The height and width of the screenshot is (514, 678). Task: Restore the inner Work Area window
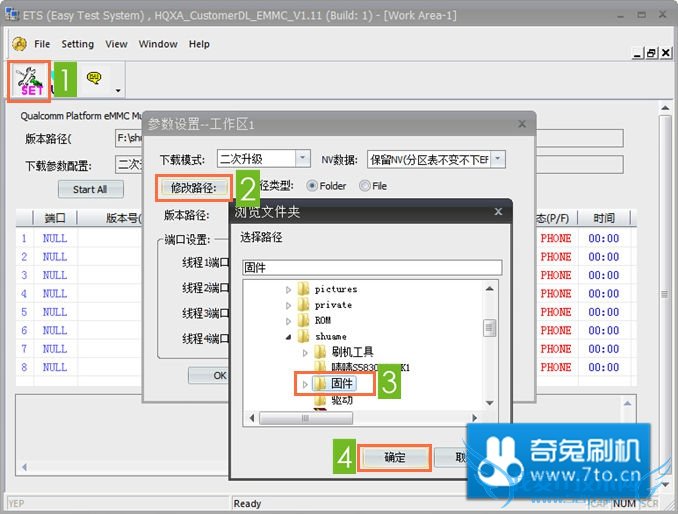(x=651, y=53)
